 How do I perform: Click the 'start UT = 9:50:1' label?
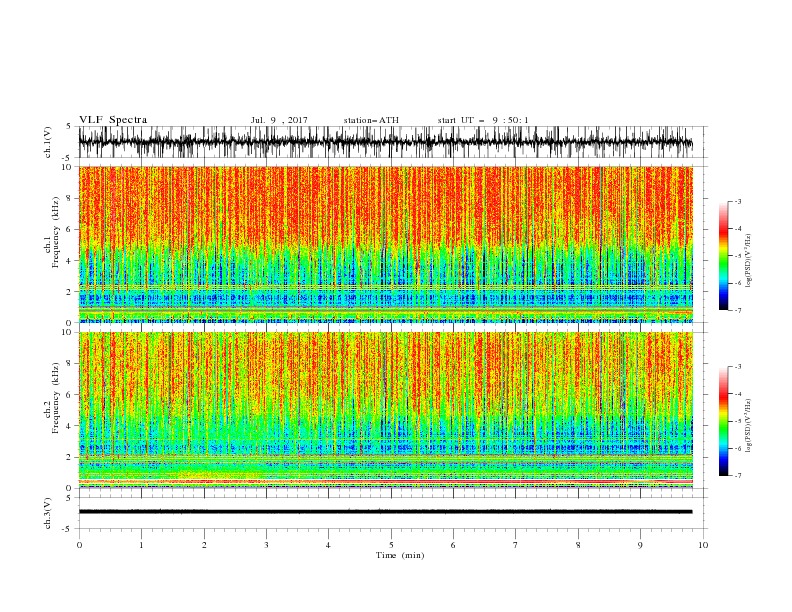point(483,120)
